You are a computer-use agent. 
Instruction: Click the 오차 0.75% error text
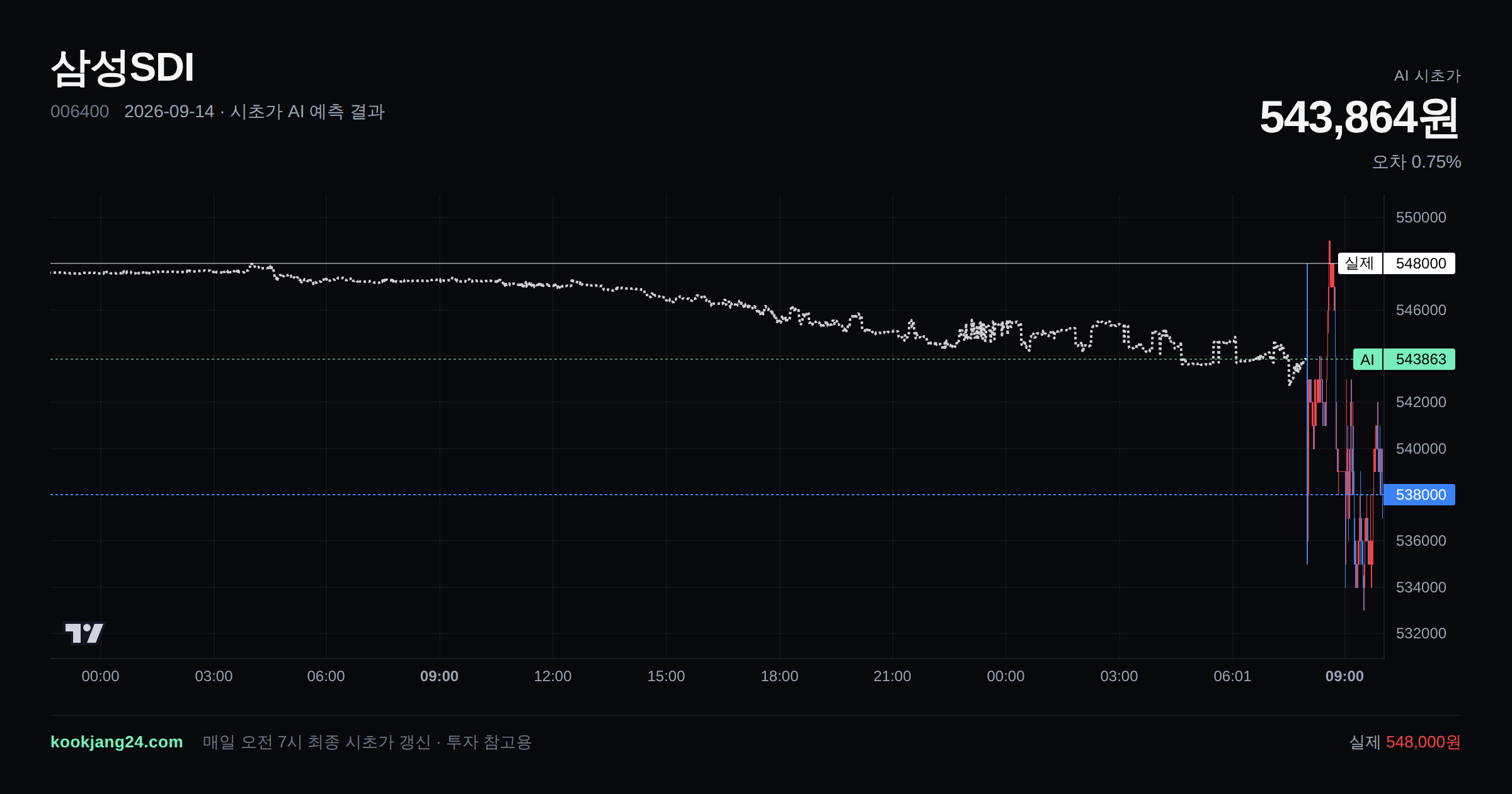tap(1416, 162)
